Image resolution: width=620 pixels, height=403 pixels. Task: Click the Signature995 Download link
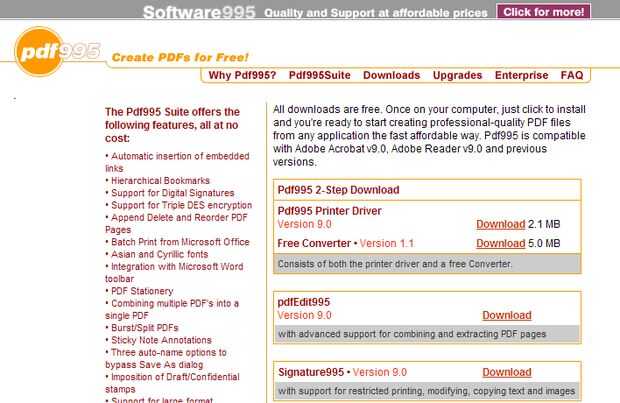[x=507, y=372]
